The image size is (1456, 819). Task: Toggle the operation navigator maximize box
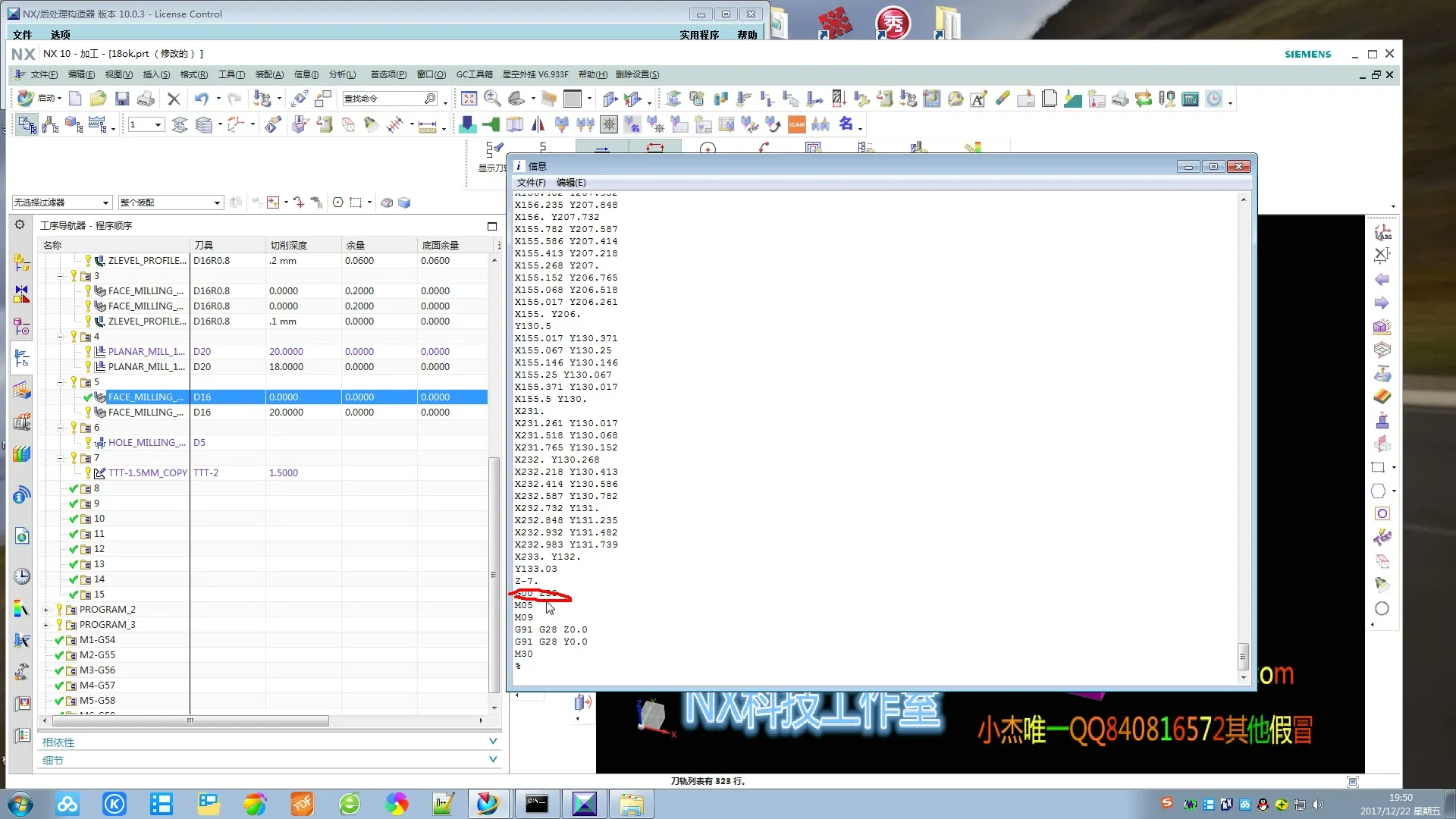click(x=491, y=226)
